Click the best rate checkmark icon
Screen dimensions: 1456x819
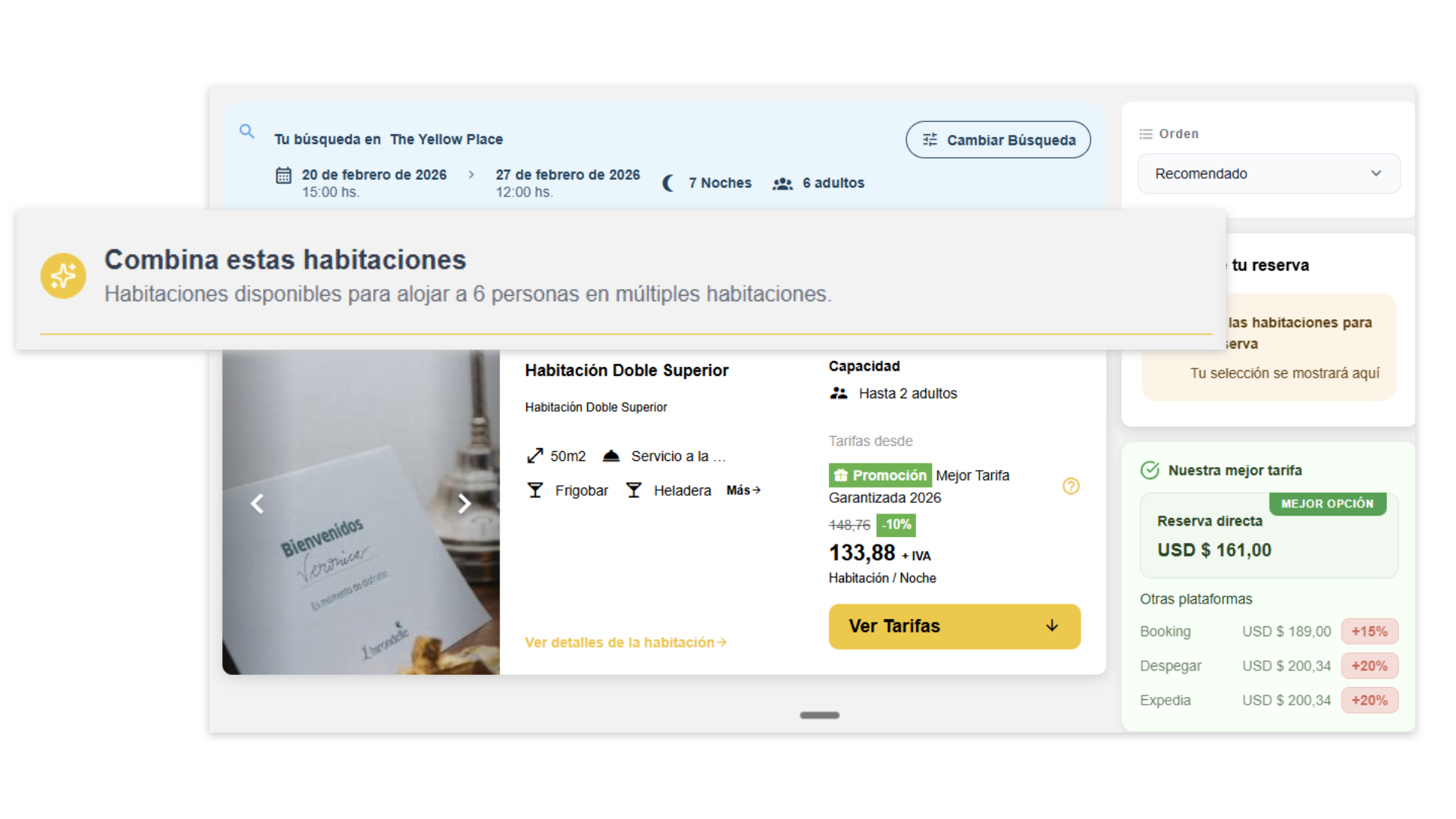pyautogui.click(x=1150, y=470)
